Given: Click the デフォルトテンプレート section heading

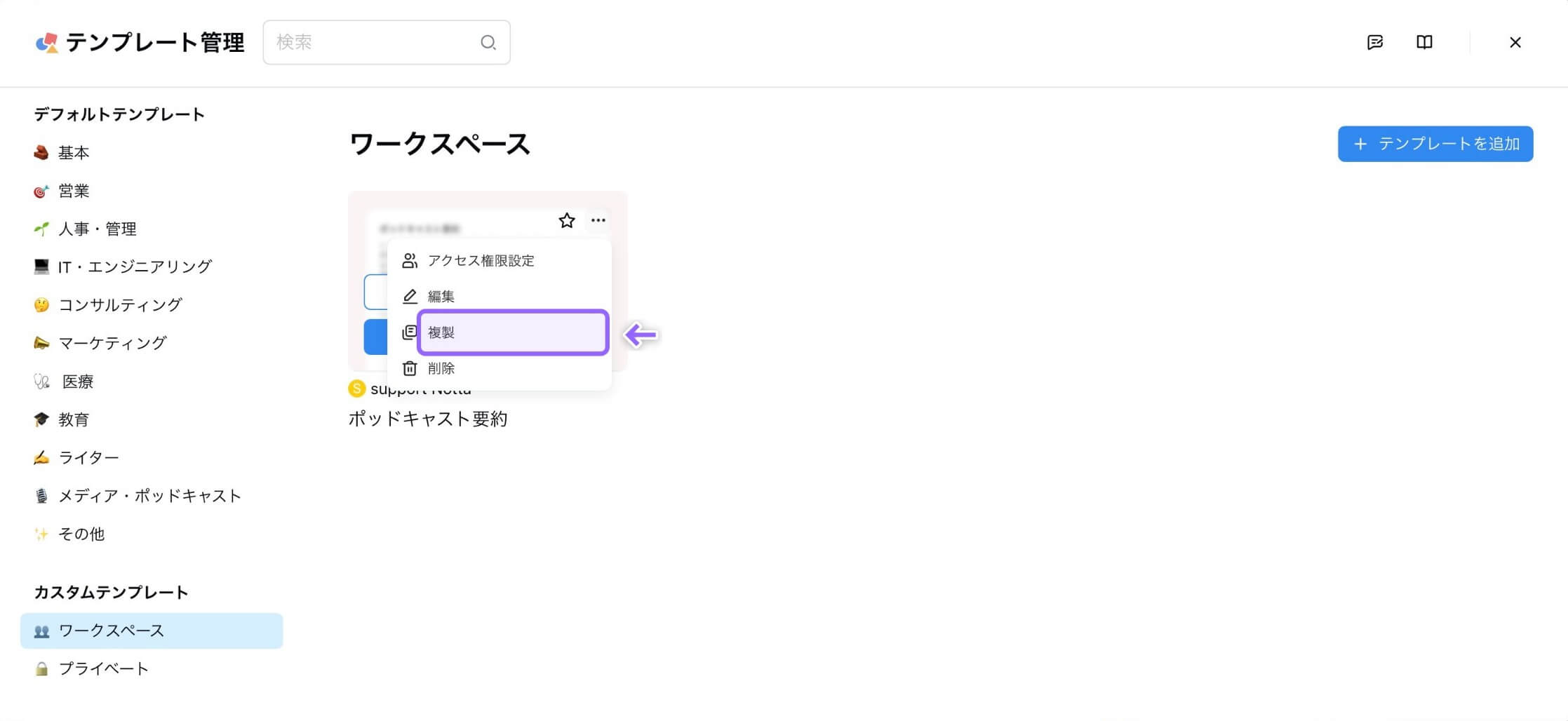Looking at the screenshot, I should click(x=119, y=114).
